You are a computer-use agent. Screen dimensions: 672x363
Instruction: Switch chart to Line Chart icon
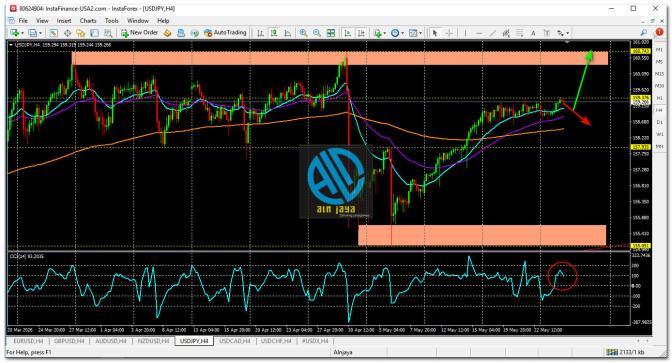tap(288, 33)
